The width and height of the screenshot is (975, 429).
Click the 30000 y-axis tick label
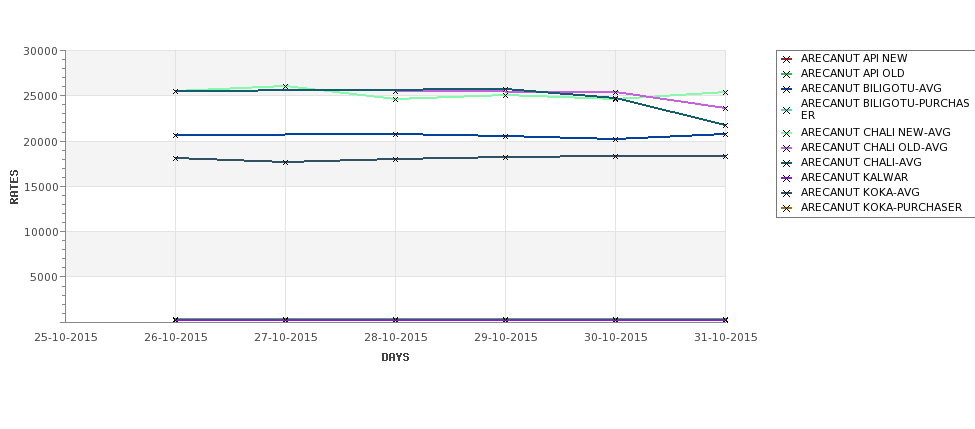click(40, 51)
